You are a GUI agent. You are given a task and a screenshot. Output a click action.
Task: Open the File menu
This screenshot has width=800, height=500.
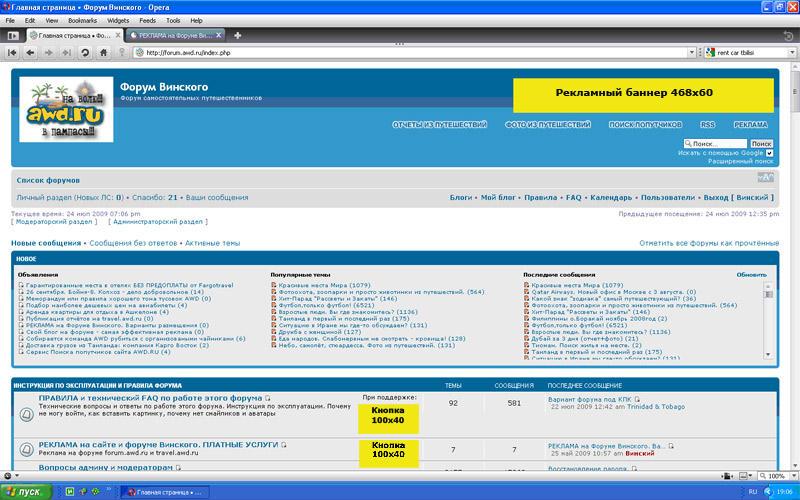coord(10,21)
